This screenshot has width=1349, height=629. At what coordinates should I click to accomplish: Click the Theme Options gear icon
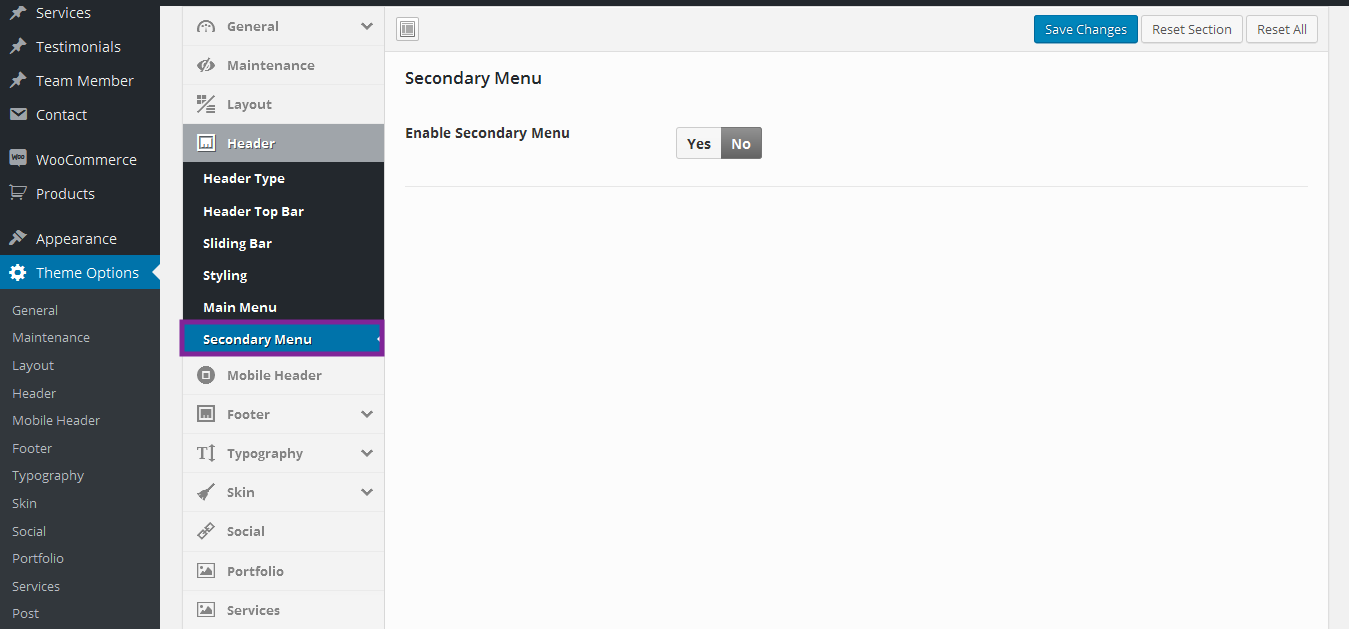pyautogui.click(x=17, y=273)
